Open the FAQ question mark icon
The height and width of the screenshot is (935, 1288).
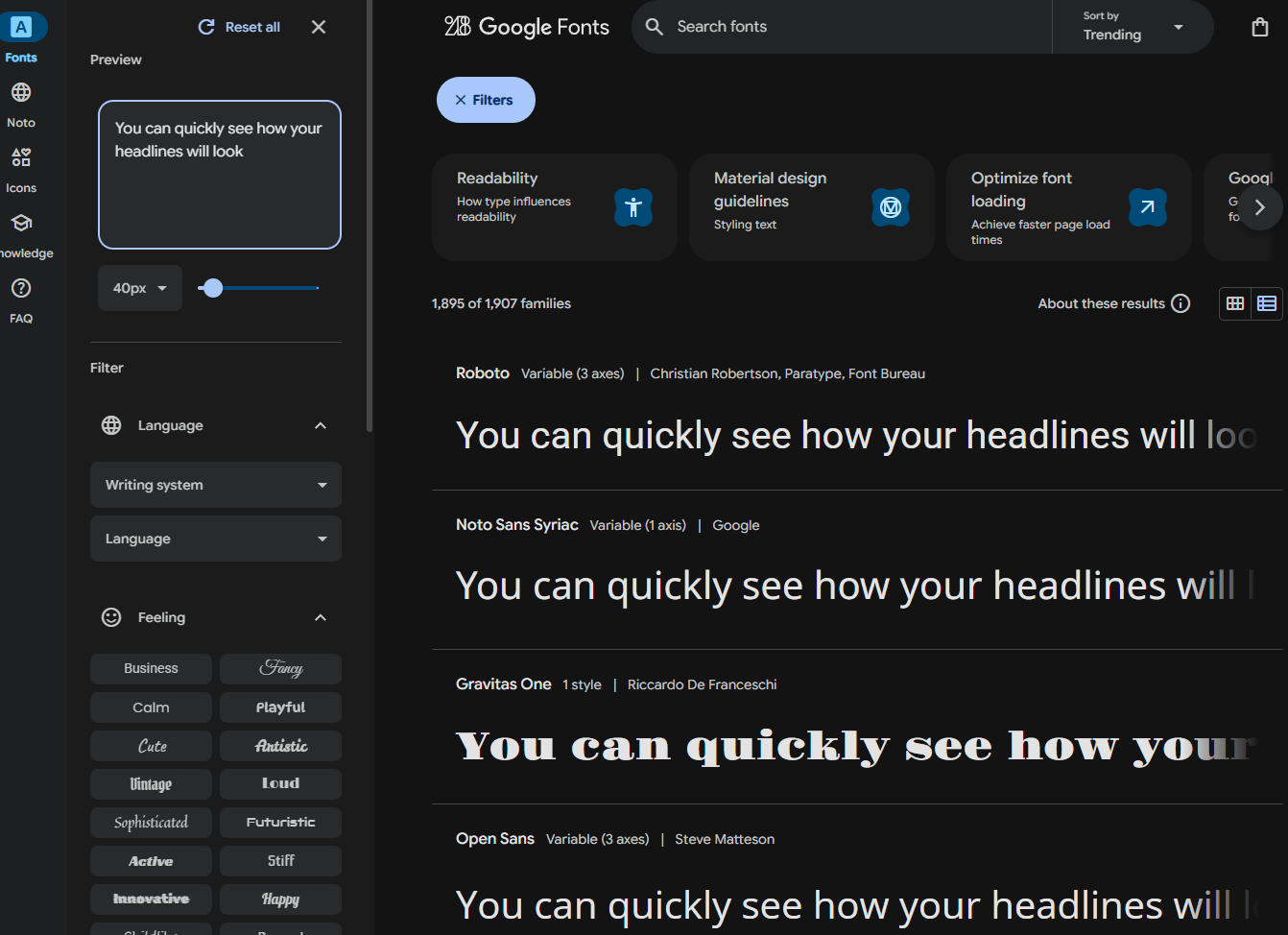click(21, 289)
